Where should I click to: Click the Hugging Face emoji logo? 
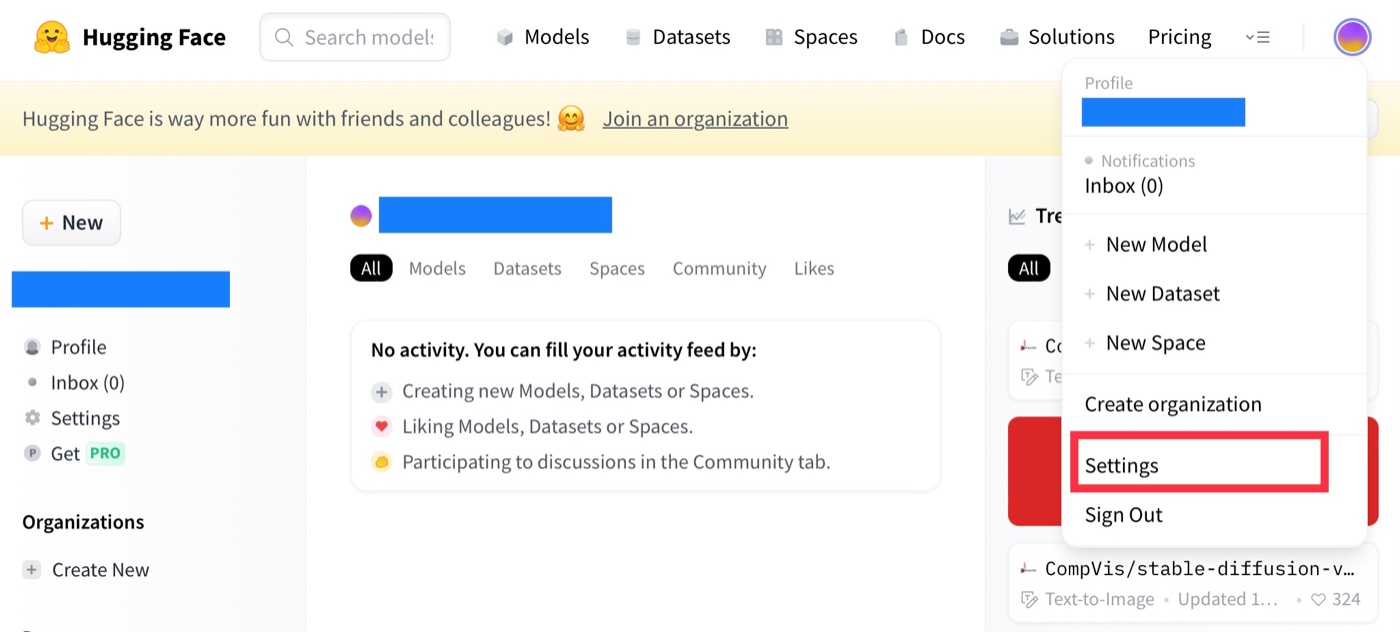pyautogui.click(x=52, y=38)
